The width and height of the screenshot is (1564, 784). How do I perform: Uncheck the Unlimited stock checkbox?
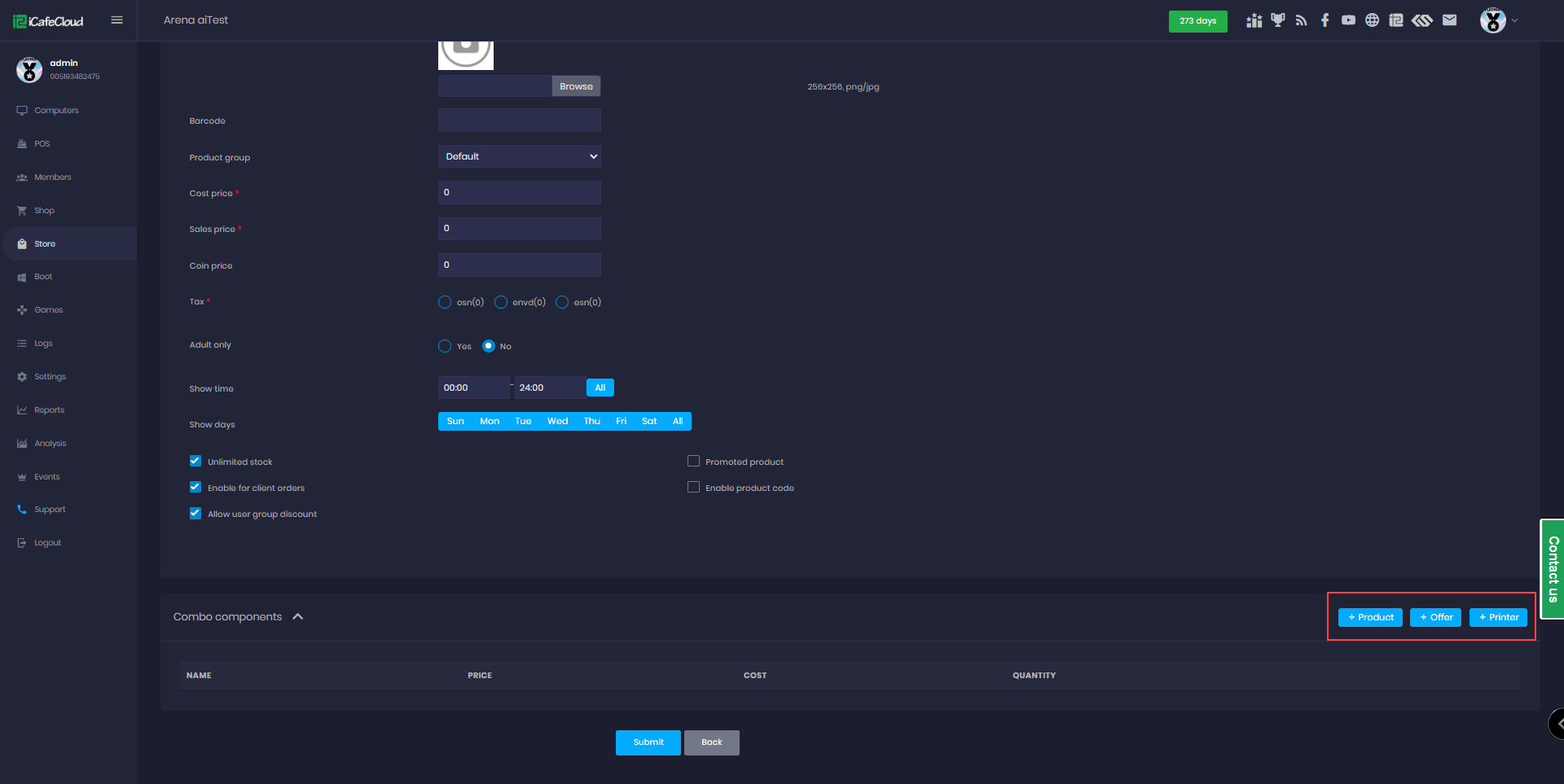(x=195, y=461)
